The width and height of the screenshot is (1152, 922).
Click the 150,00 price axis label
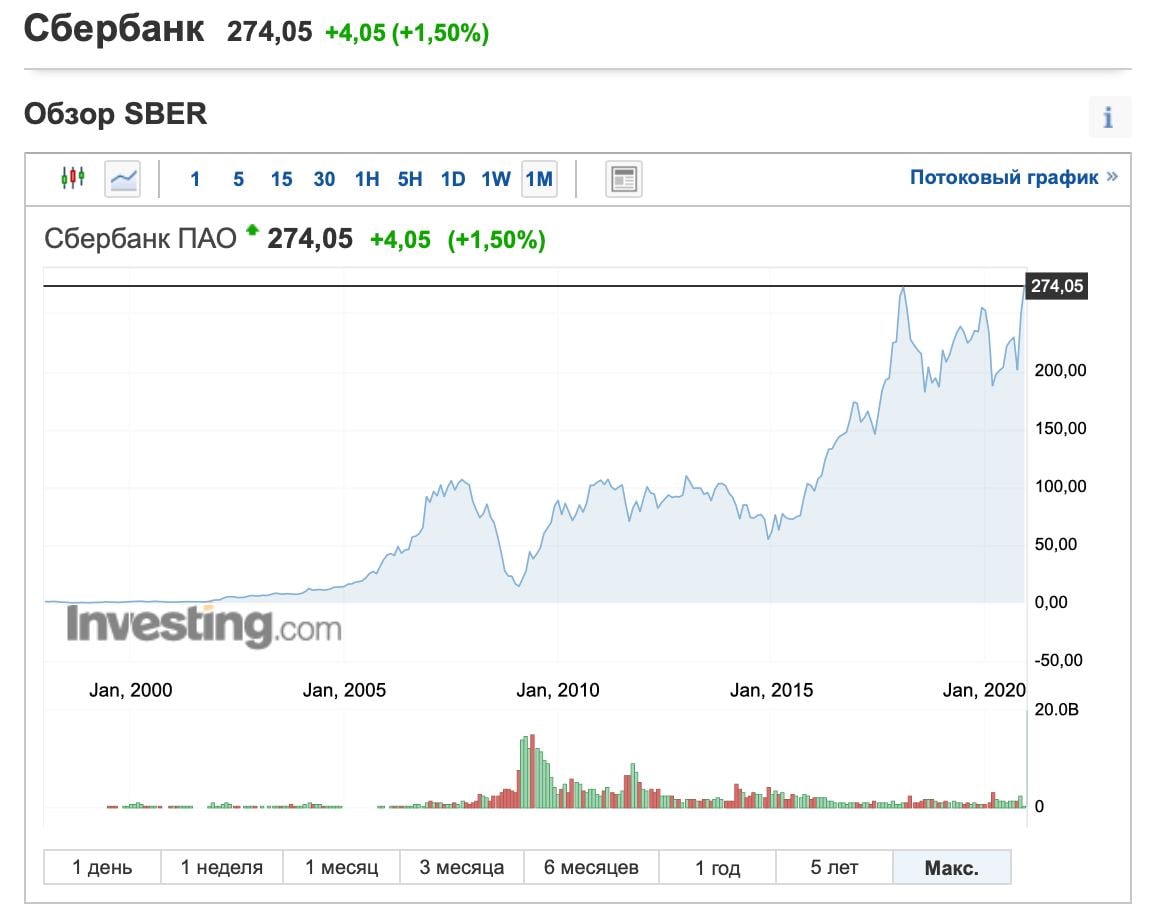(1060, 428)
